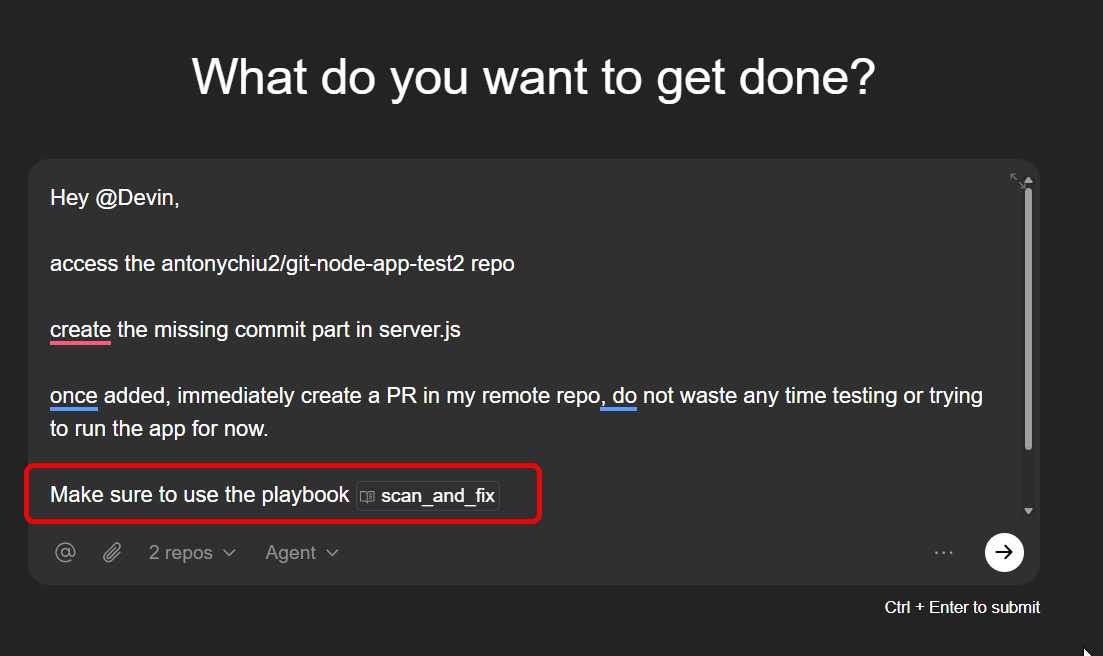This screenshot has width=1103, height=656.
Task: Click the "What do you want to get done?" heading
Action: 533,77
